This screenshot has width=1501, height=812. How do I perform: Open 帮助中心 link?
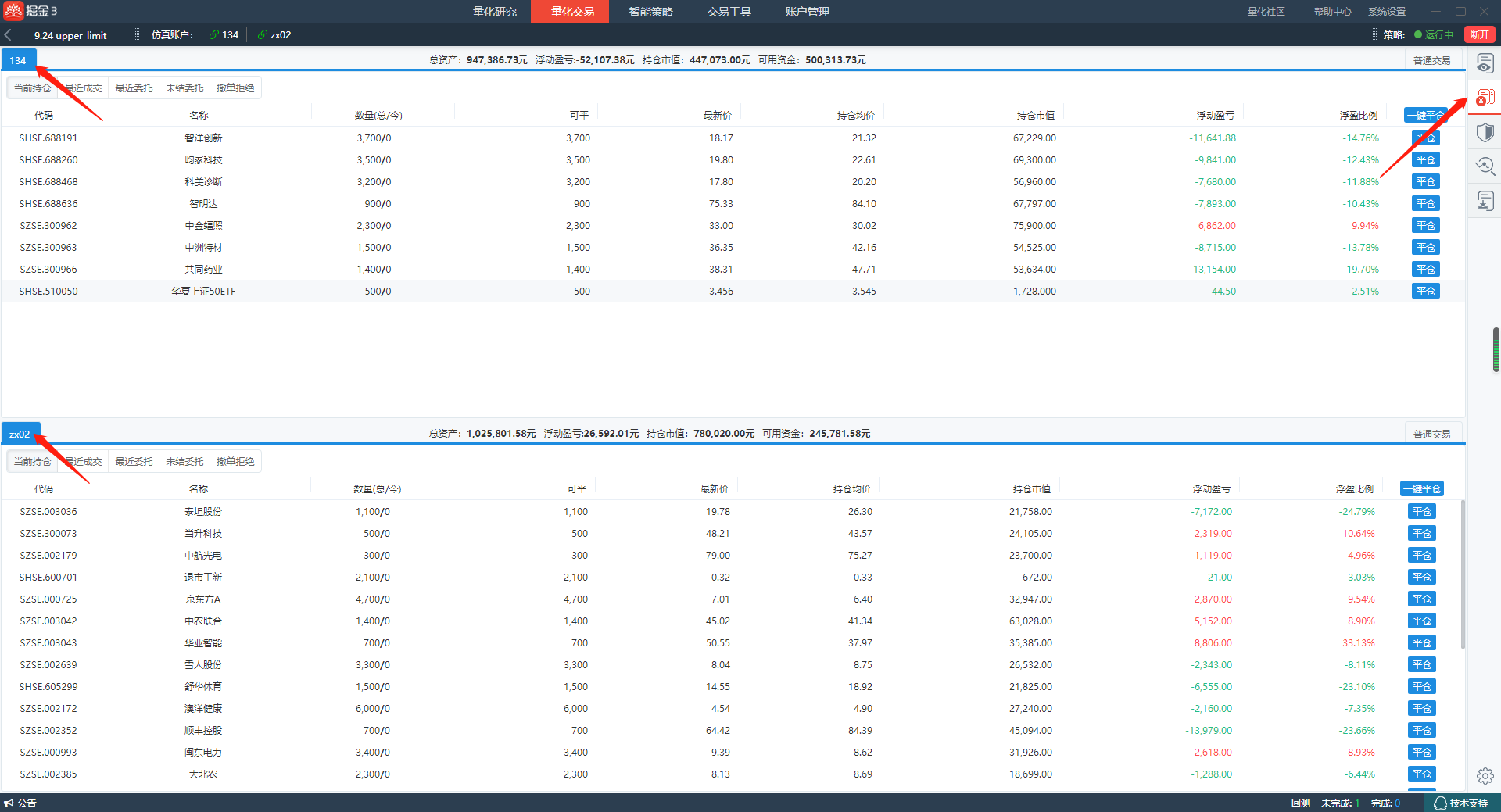tap(1332, 12)
